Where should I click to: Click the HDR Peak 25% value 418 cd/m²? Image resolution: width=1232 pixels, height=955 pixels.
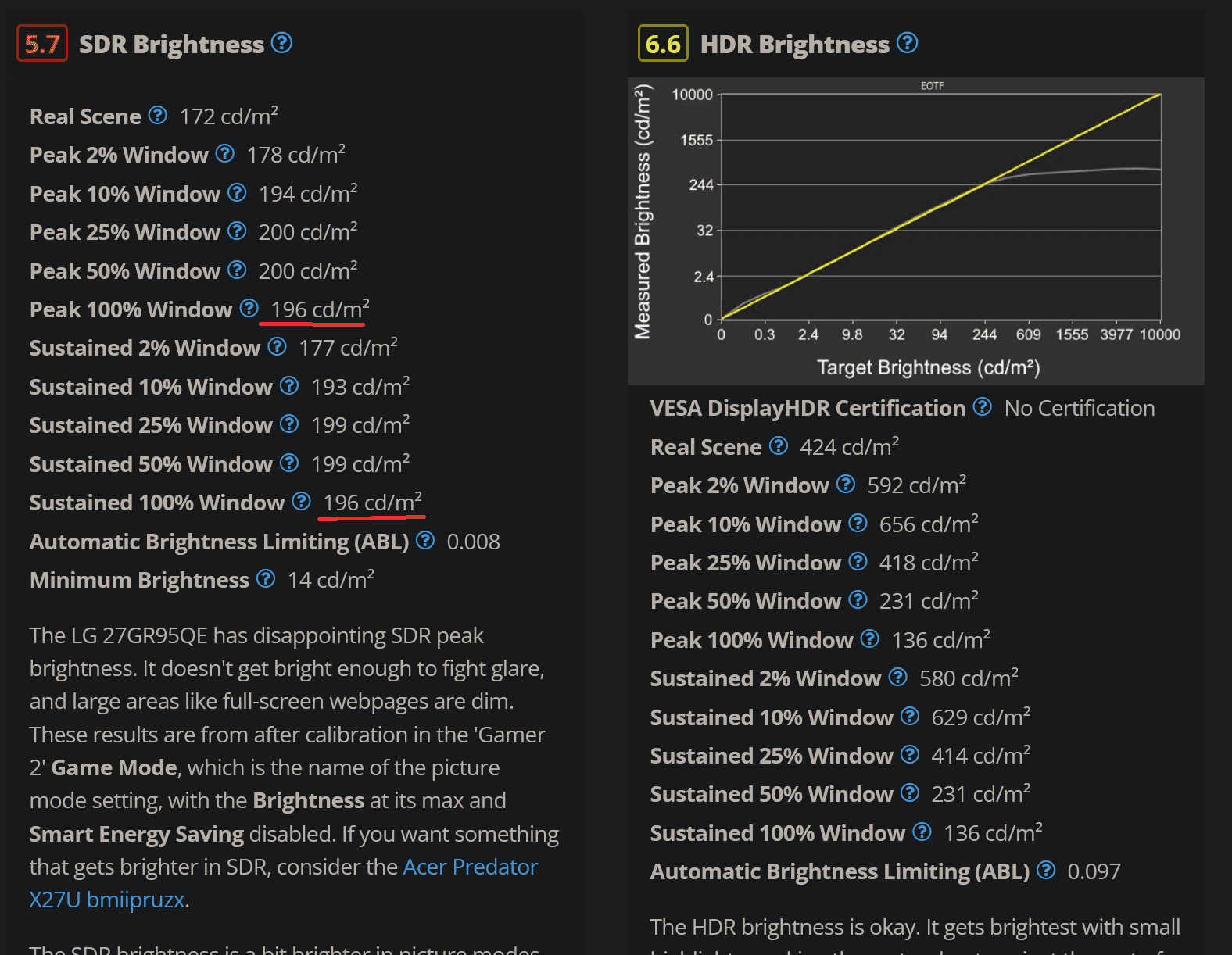[929, 562]
